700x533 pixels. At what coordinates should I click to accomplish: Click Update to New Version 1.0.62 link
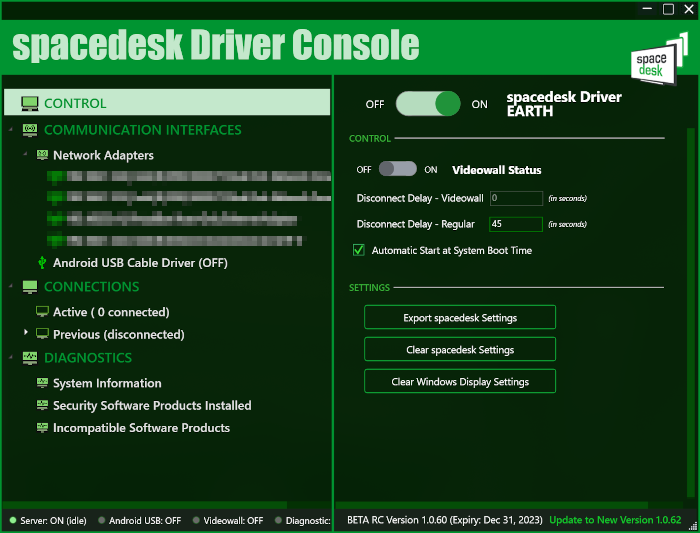coord(615,520)
